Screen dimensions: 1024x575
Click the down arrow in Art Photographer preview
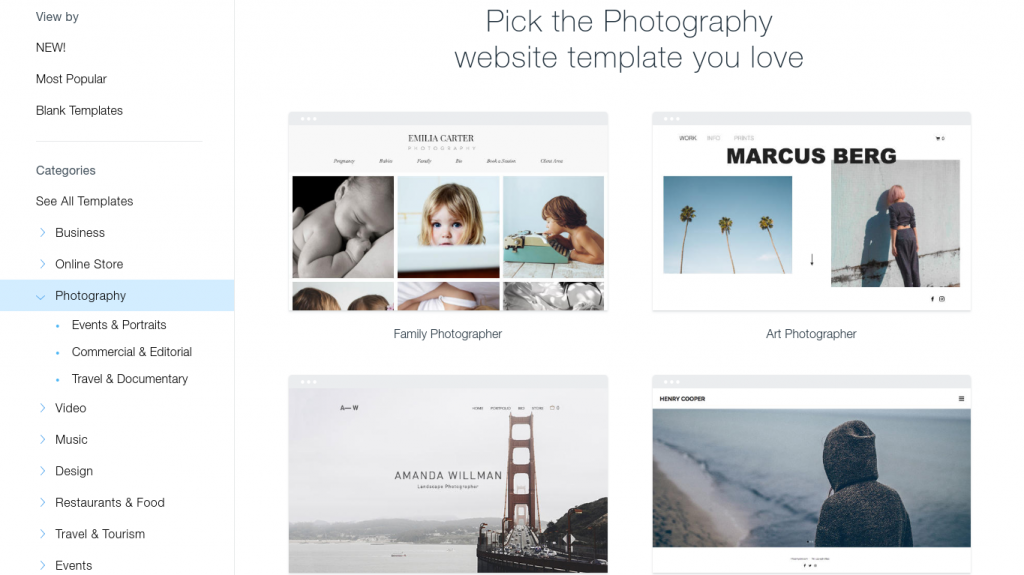click(812, 259)
